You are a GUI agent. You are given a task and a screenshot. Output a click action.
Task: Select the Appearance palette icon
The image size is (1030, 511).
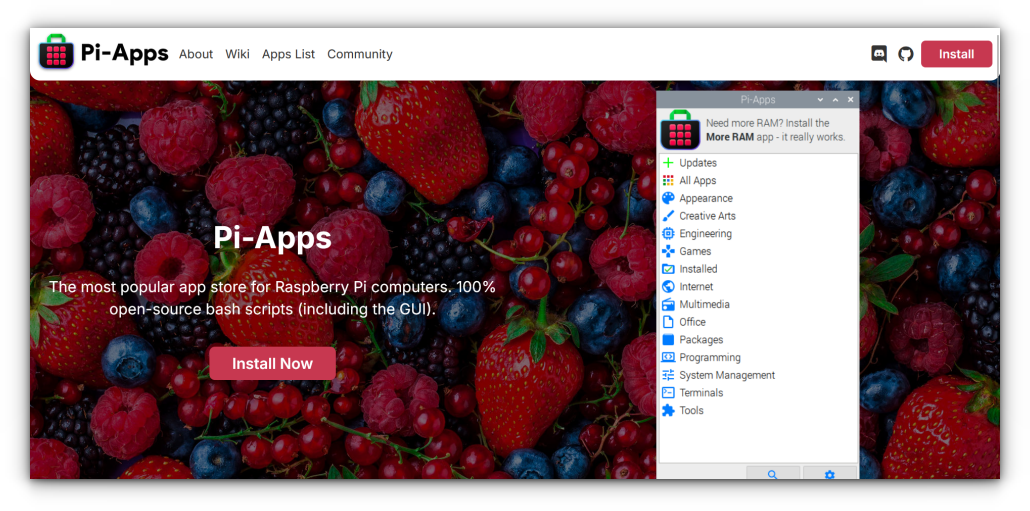coord(669,198)
